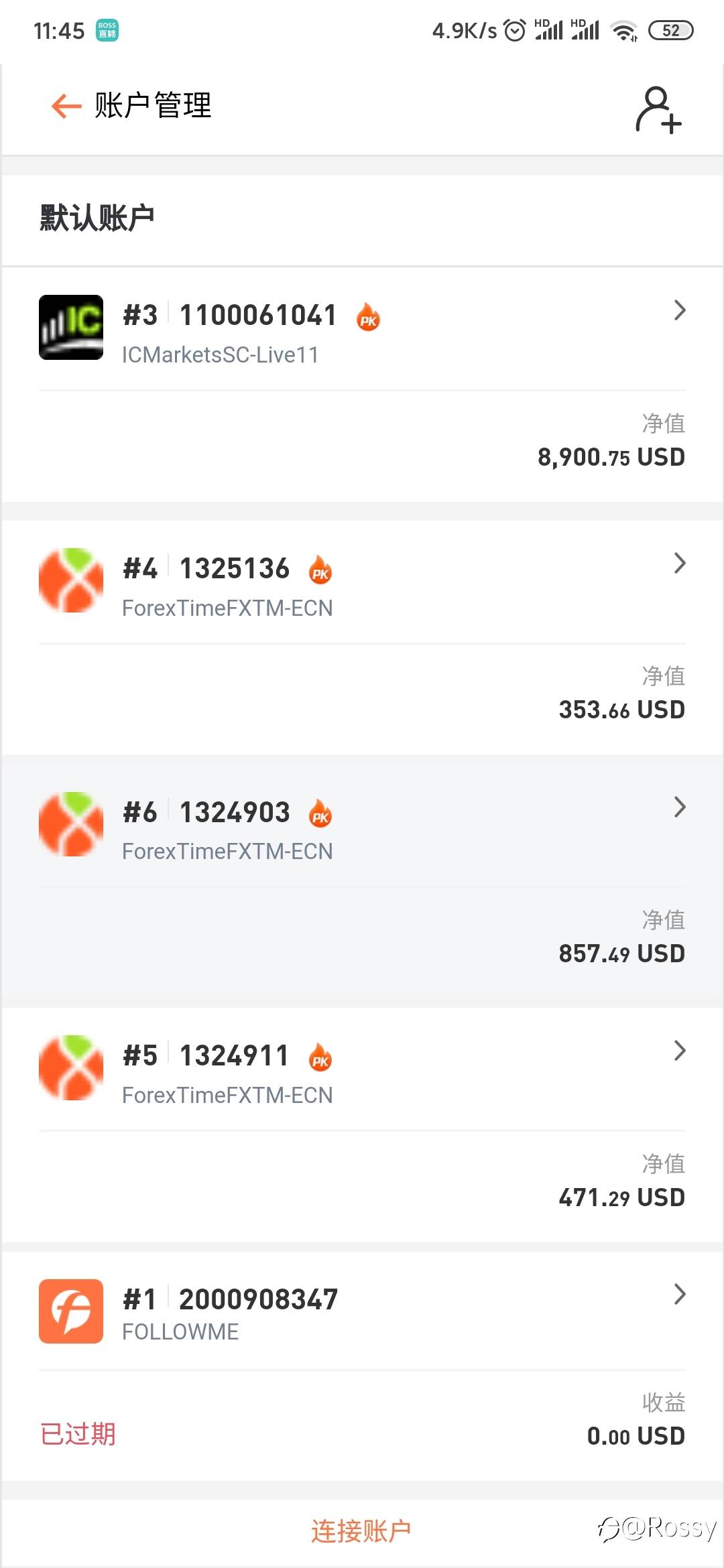The image size is (724, 1568).
Task: Tap FXTM logo of account #6
Action: (x=71, y=824)
